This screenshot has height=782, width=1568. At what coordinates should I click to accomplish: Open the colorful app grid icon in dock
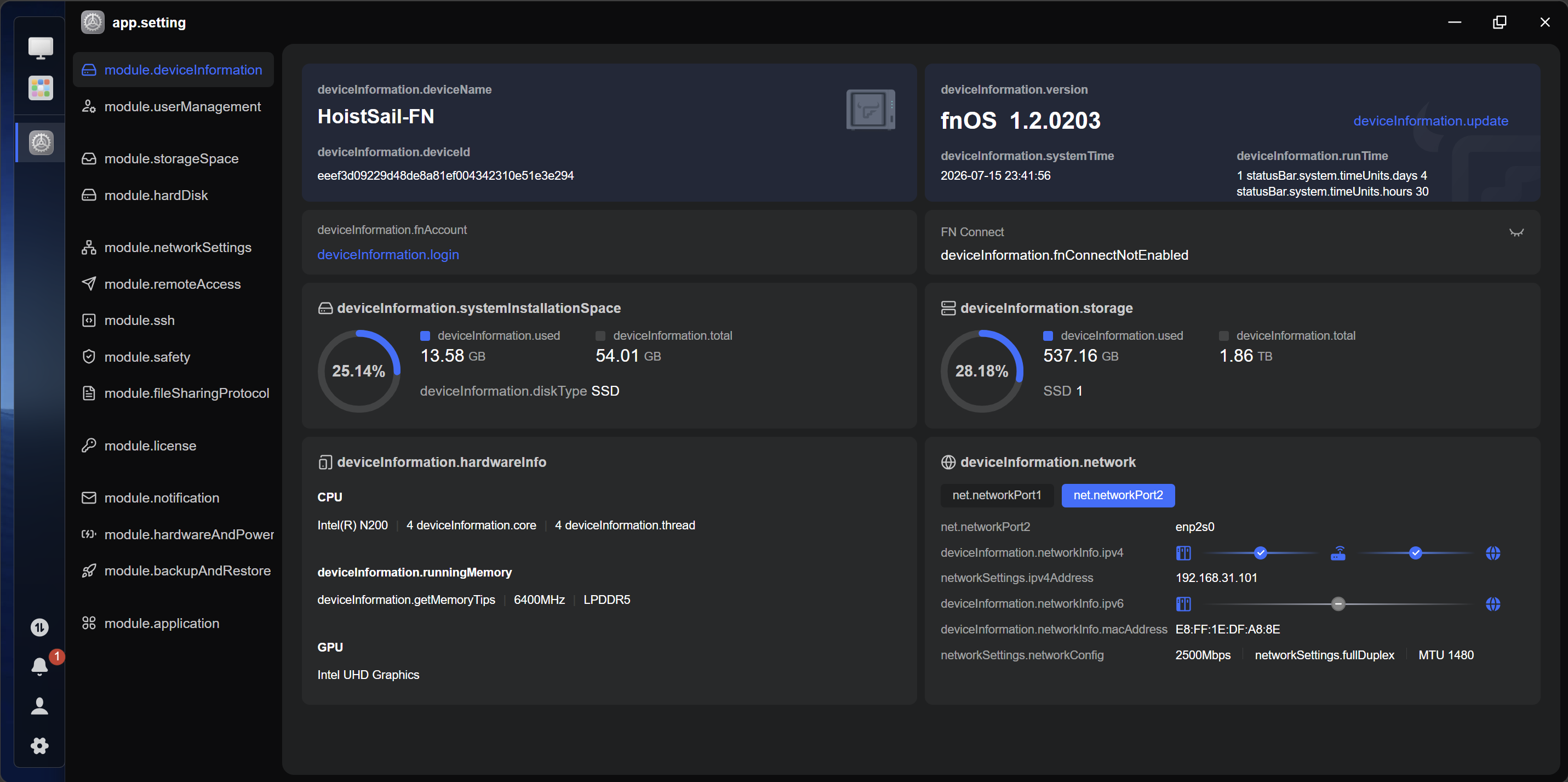tap(40, 88)
